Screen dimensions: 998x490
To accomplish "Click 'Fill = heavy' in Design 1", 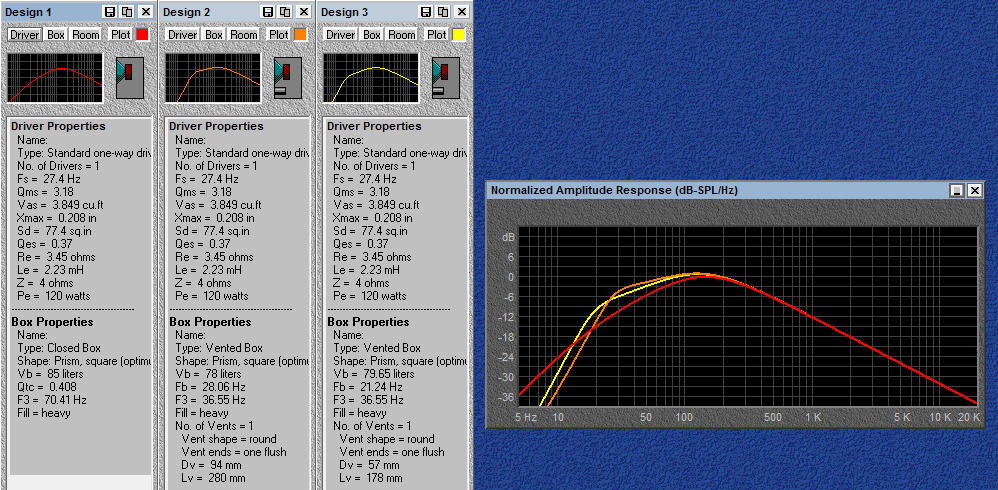I will (44, 413).
